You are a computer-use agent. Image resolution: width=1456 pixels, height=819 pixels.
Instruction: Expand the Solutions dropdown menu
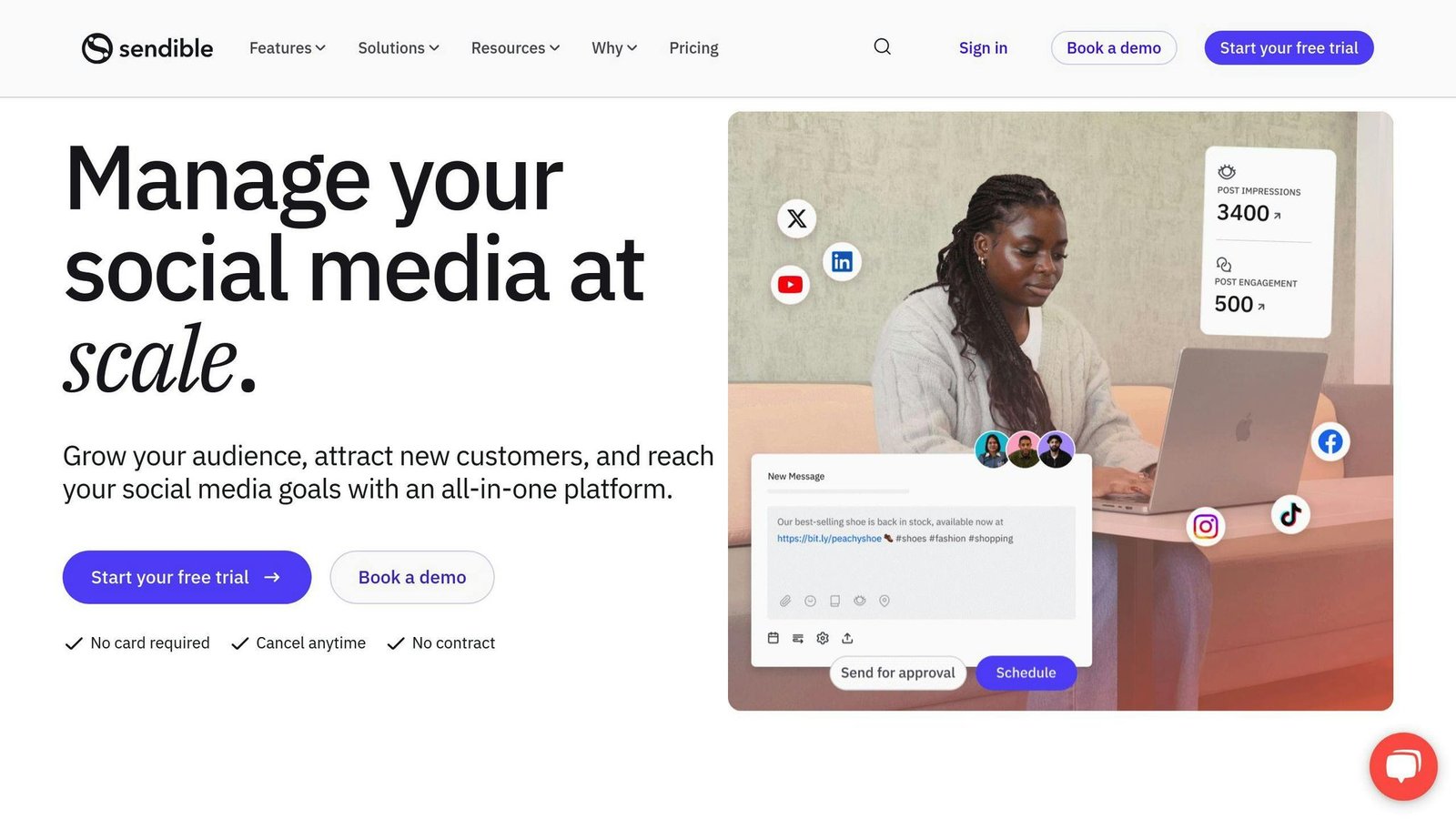pos(399,48)
